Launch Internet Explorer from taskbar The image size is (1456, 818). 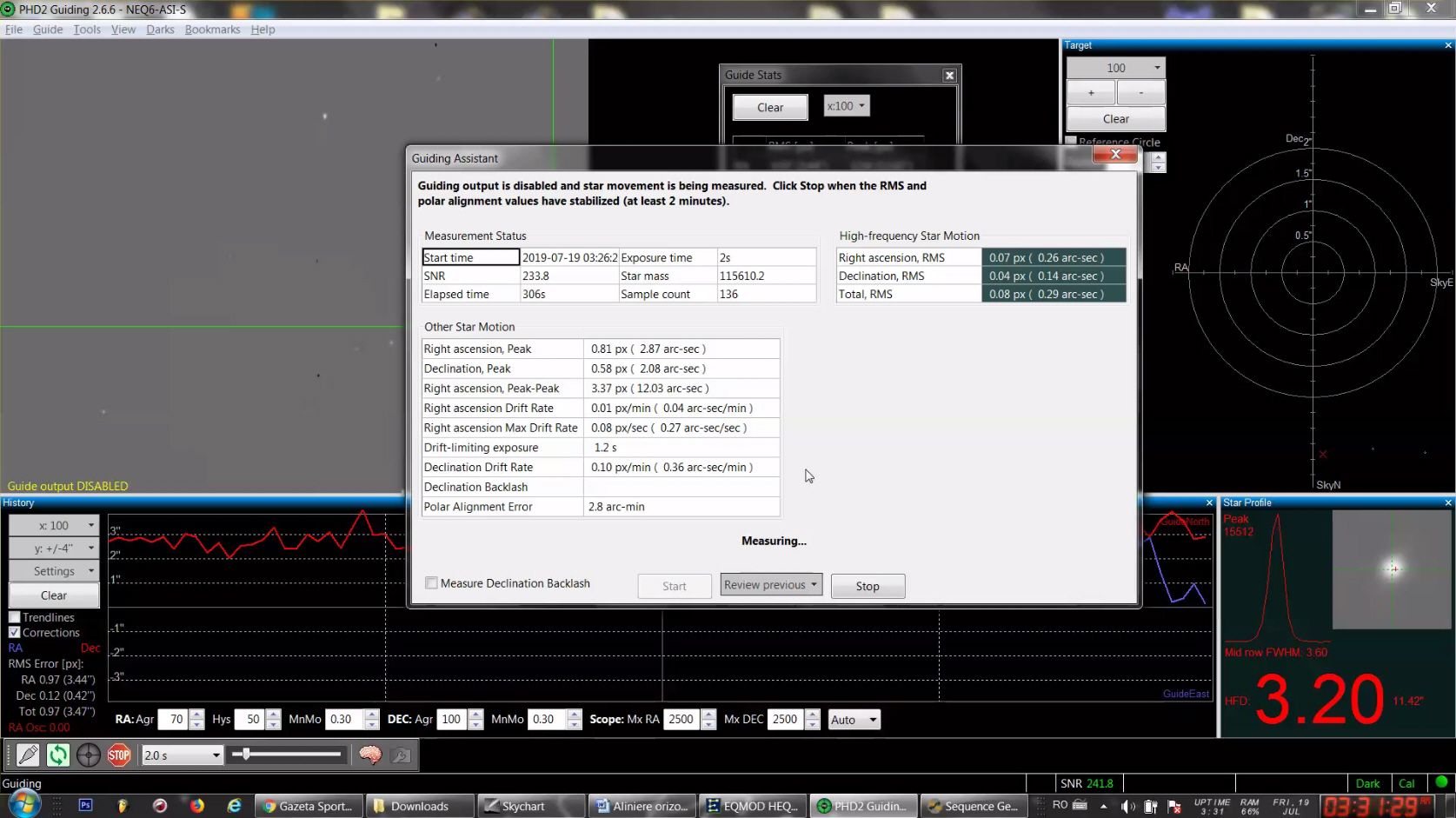tap(235, 806)
